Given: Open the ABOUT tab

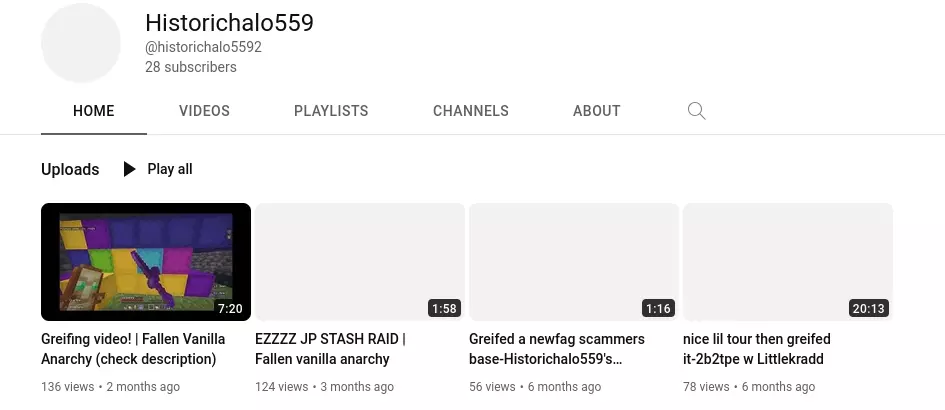Looking at the screenshot, I should (x=597, y=111).
